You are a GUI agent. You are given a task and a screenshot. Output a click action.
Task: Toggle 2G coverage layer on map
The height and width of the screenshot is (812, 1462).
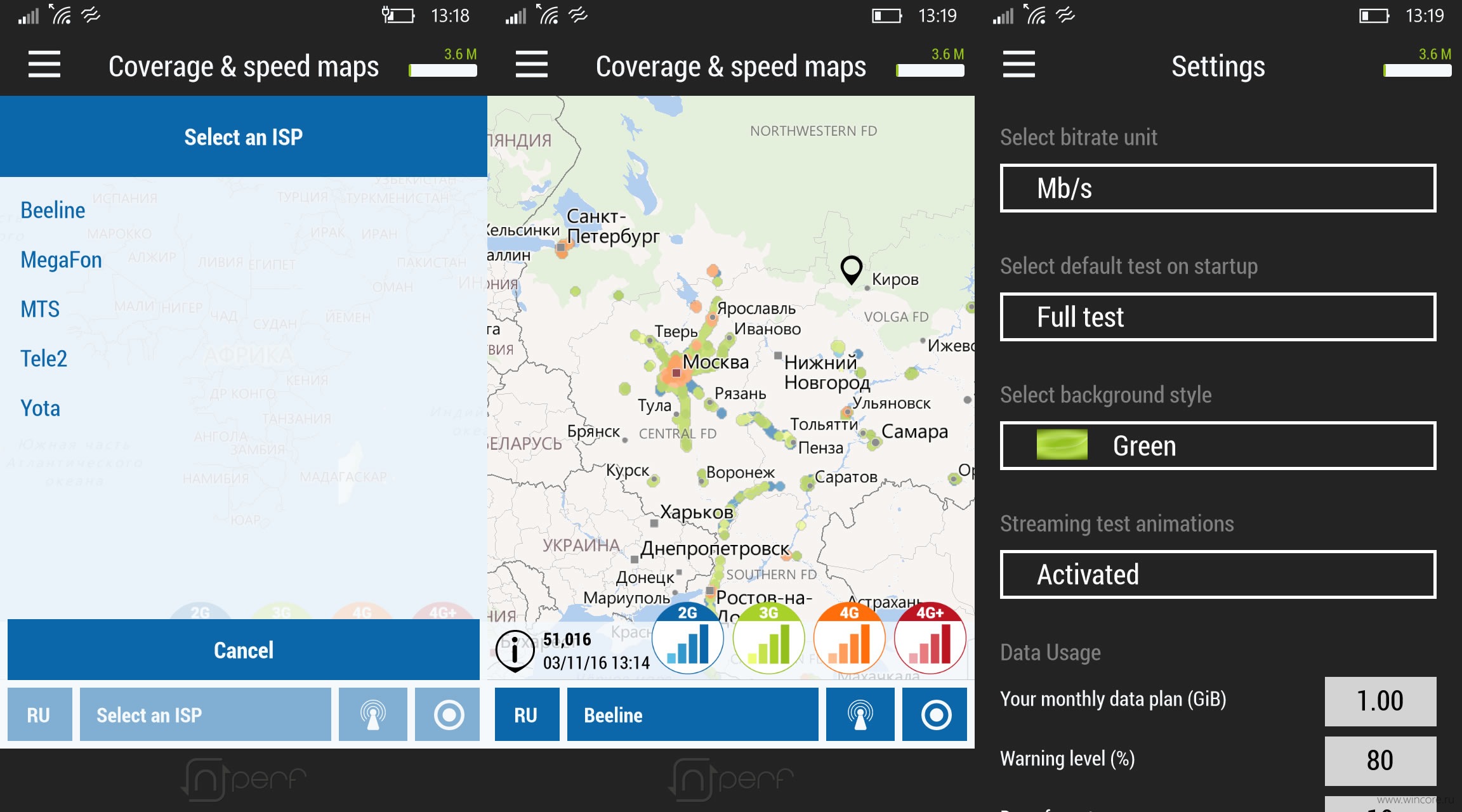pyautogui.click(x=688, y=638)
